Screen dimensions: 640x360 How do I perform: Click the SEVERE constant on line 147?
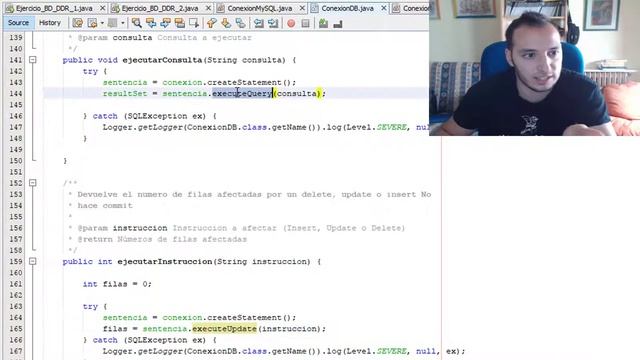(x=391, y=127)
